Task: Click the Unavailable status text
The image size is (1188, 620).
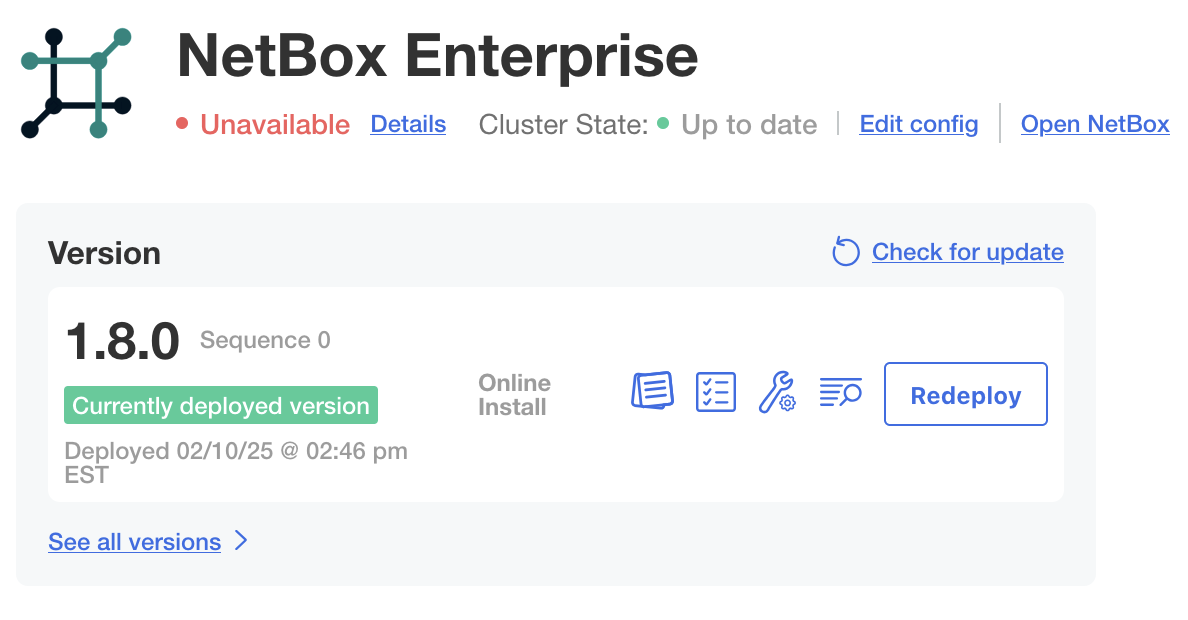Action: coord(275,125)
